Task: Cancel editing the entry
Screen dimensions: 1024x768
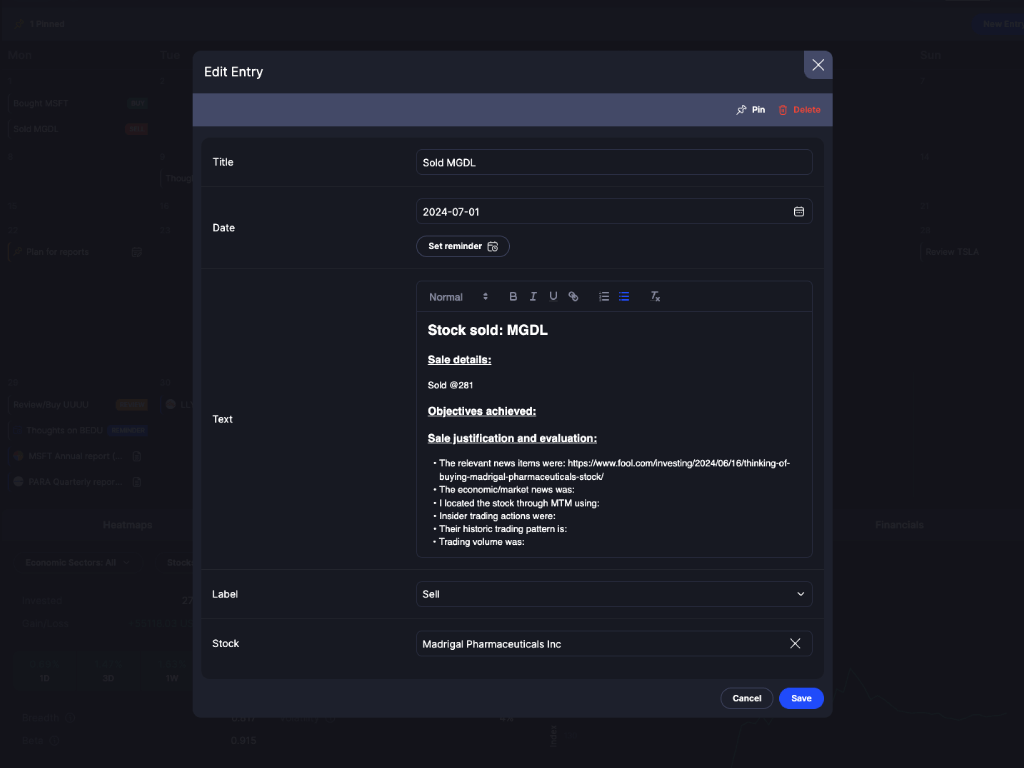Action: [746, 698]
